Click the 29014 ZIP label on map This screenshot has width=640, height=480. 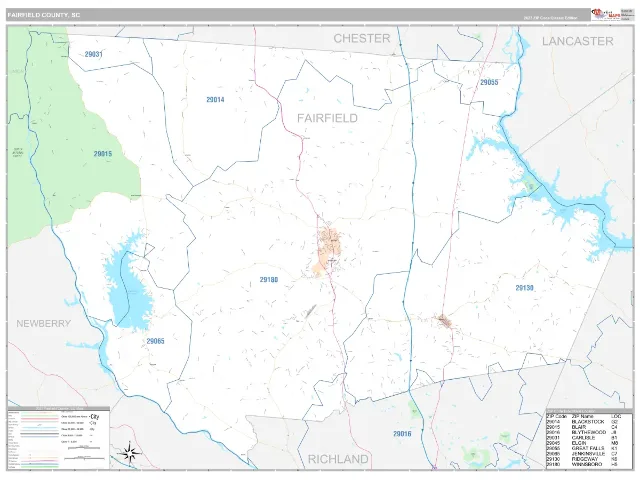click(215, 100)
